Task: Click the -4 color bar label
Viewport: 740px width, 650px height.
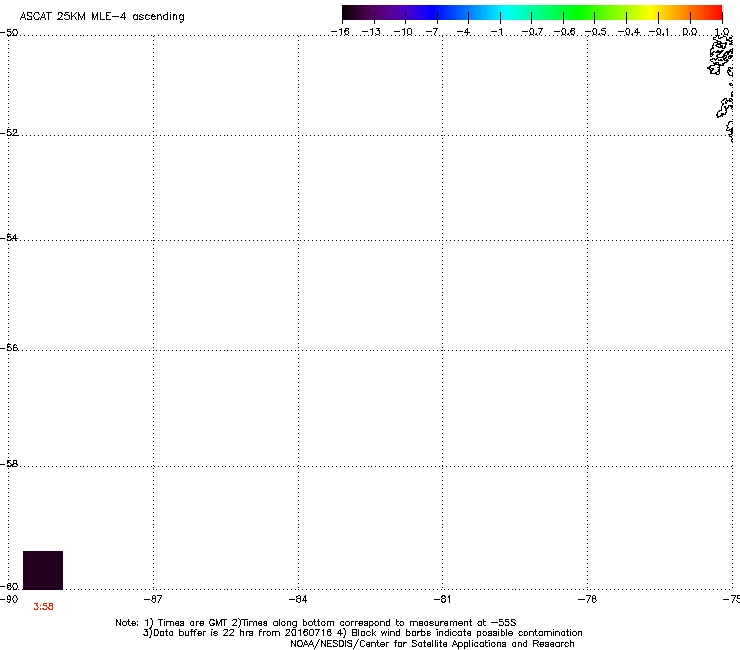Action: coord(463,32)
